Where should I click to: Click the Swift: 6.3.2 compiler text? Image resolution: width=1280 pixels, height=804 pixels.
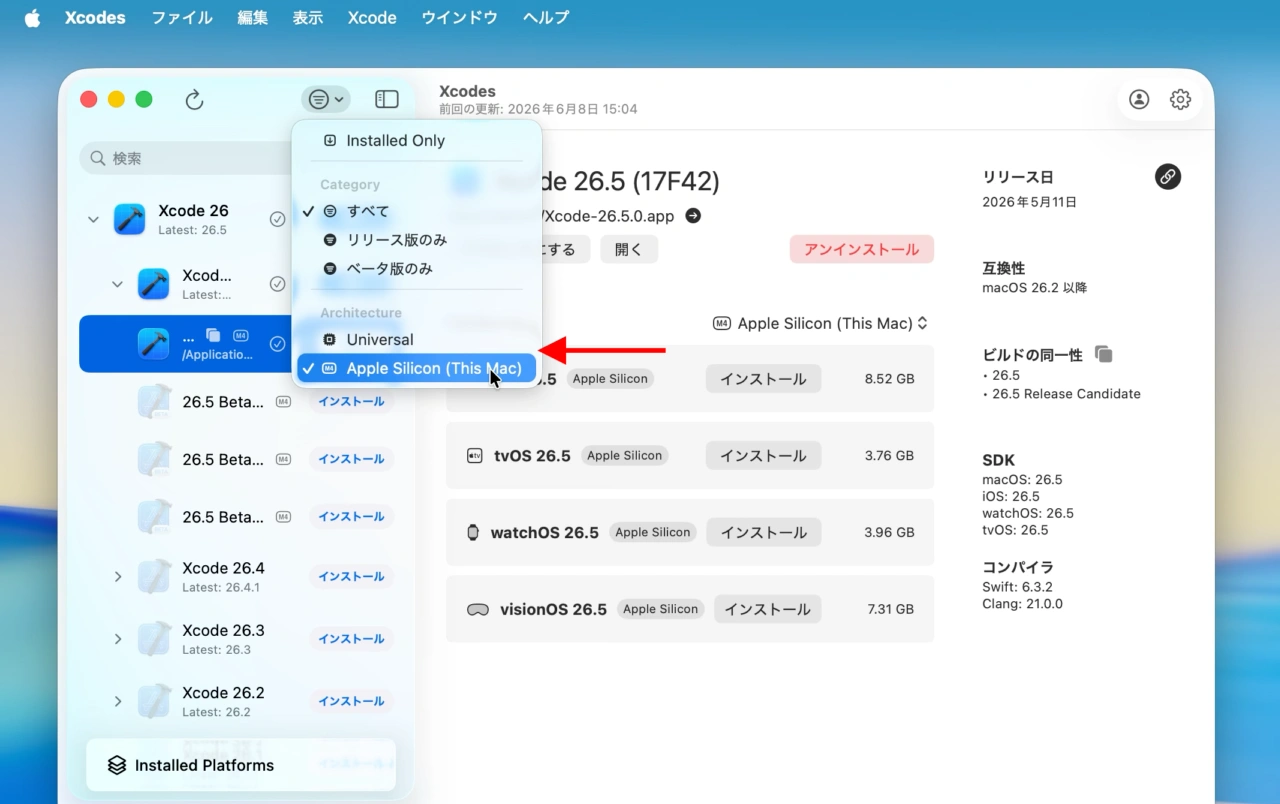coord(1018,587)
